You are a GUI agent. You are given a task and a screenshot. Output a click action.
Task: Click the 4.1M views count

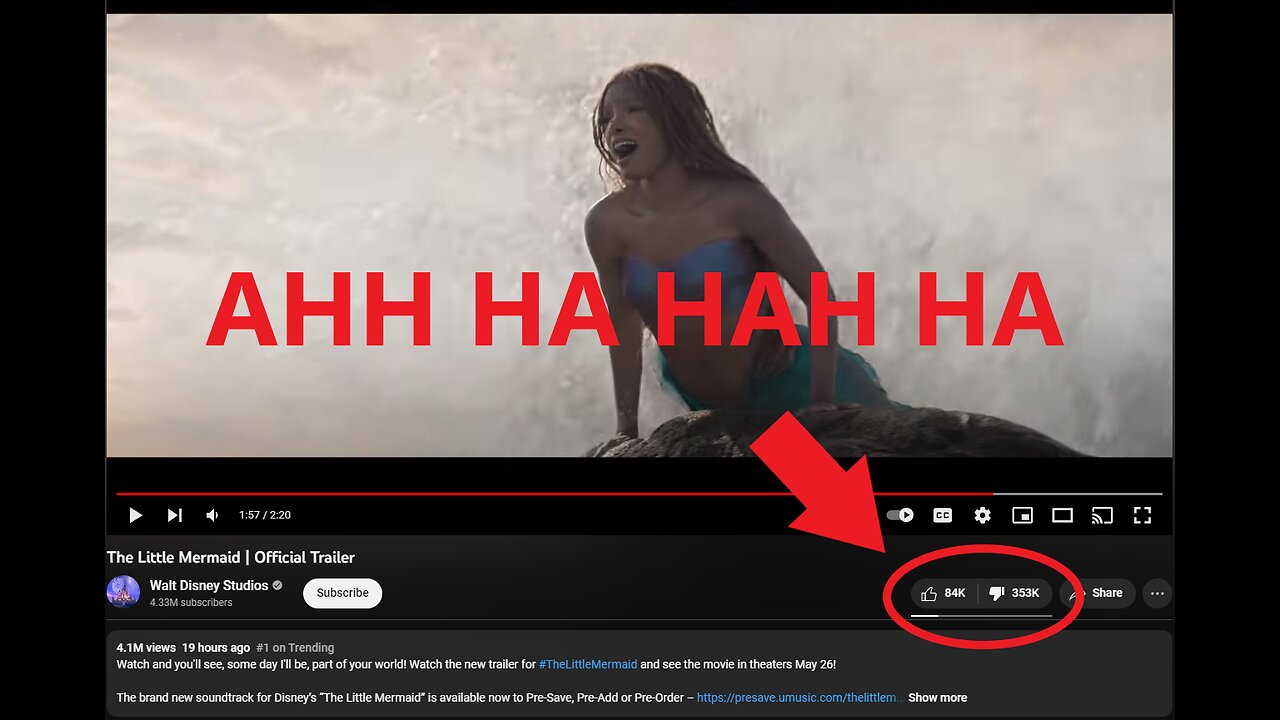[146, 647]
